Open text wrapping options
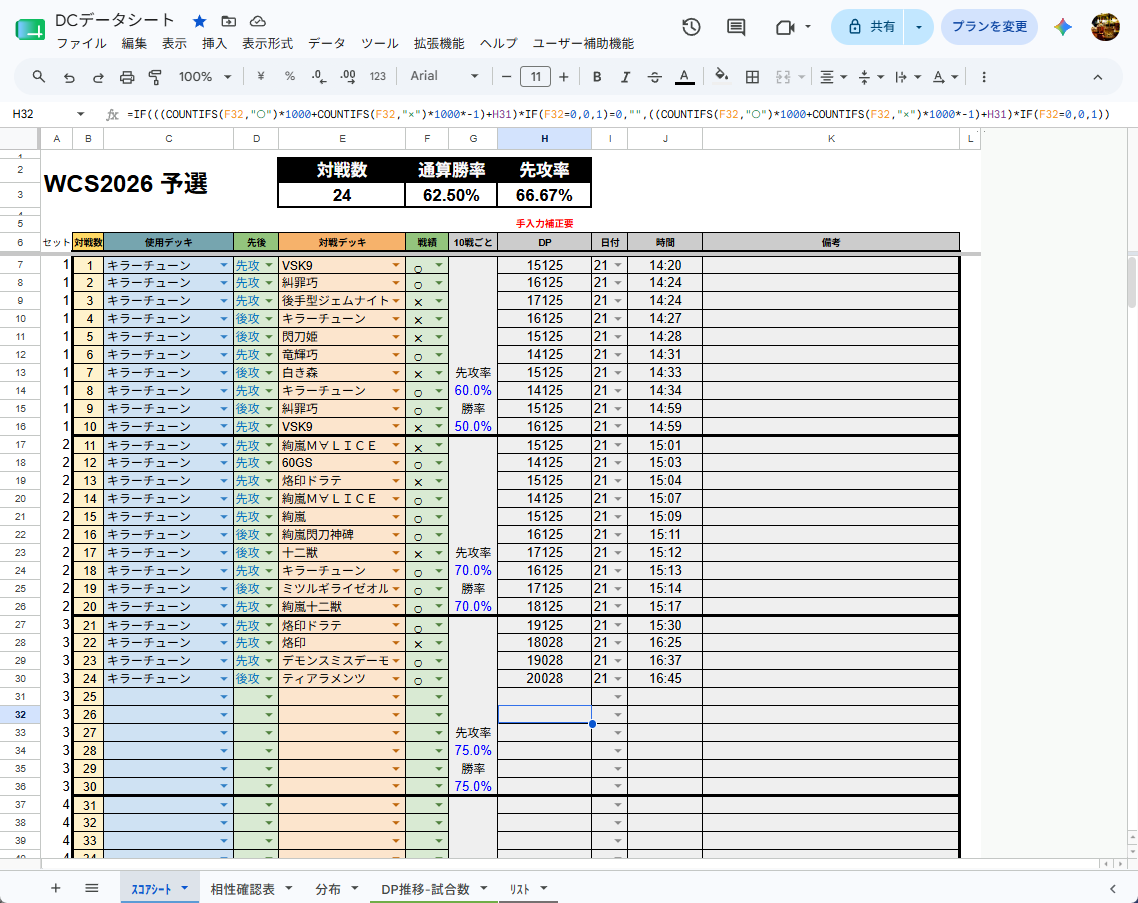The image size is (1138, 903). tap(907, 77)
